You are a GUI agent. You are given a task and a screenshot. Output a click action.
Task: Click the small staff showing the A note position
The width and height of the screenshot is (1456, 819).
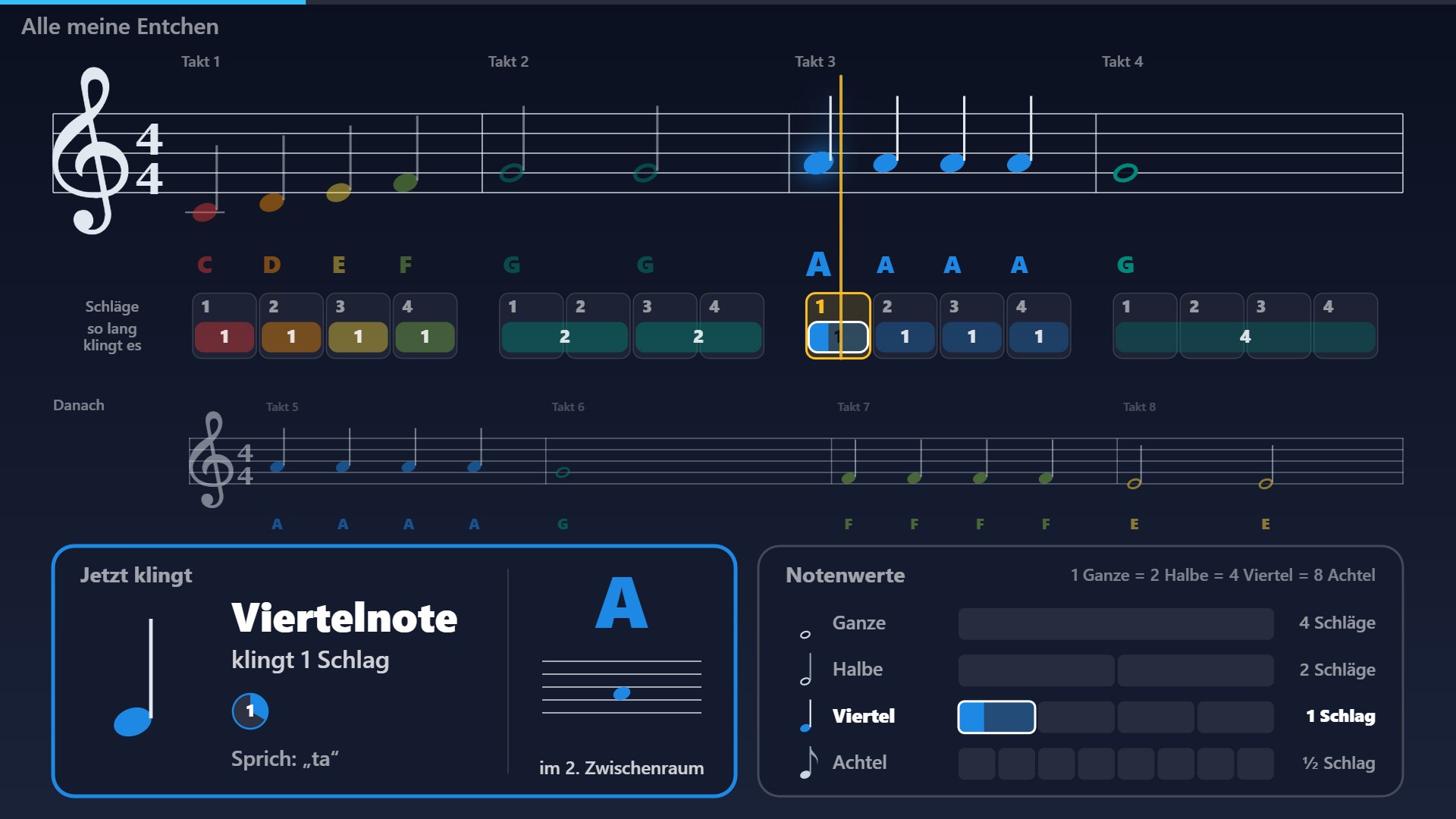[x=621, y=687]
